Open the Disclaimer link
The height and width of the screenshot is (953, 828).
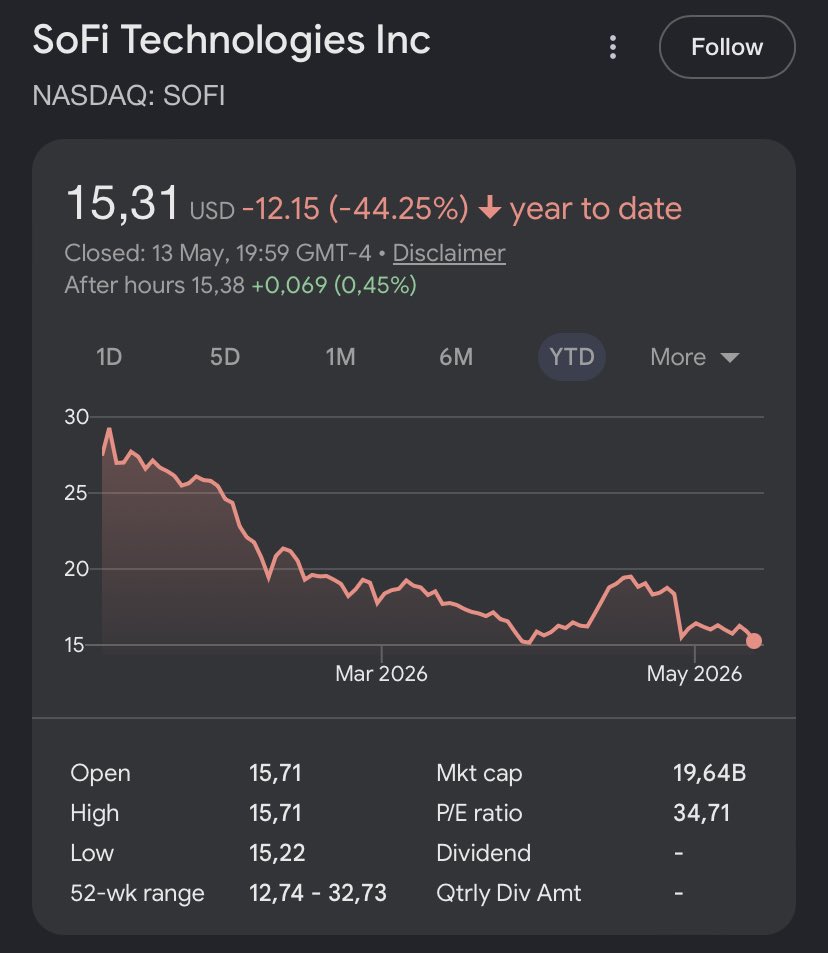point(449,253)
